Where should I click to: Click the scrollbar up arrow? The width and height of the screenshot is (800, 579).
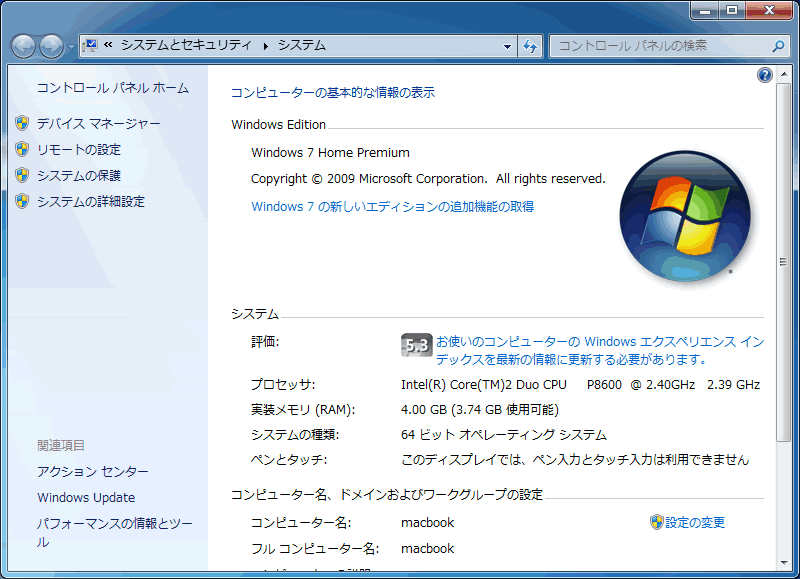[784, 74]
